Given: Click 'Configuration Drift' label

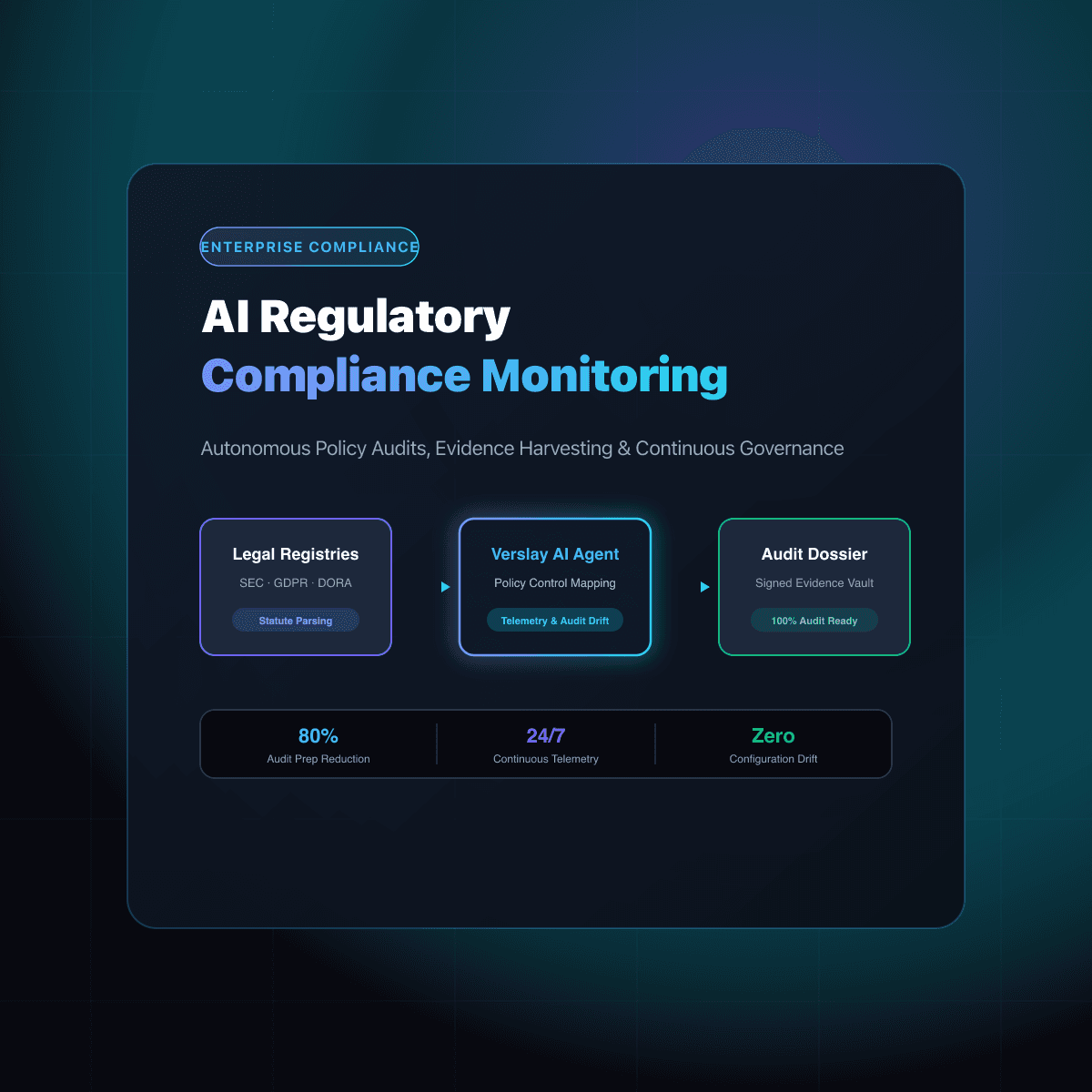Looking at the screenshot, I should [x=773, y=759].
